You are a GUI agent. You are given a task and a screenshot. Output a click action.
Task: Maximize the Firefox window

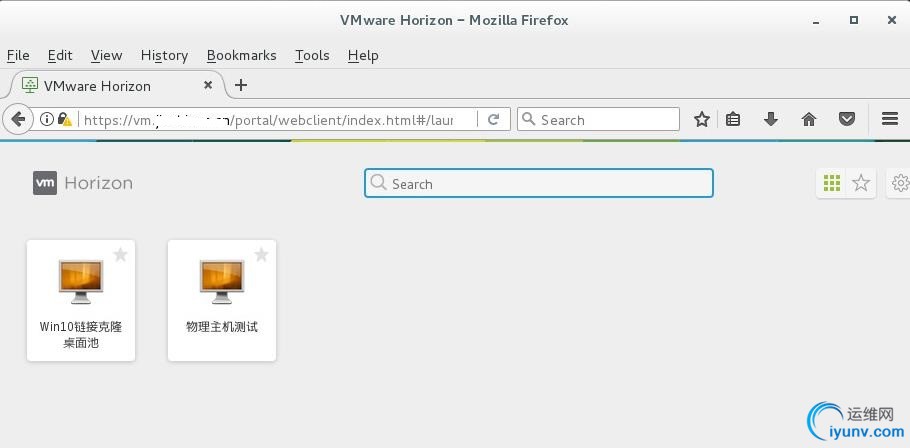tap(854, 20)
